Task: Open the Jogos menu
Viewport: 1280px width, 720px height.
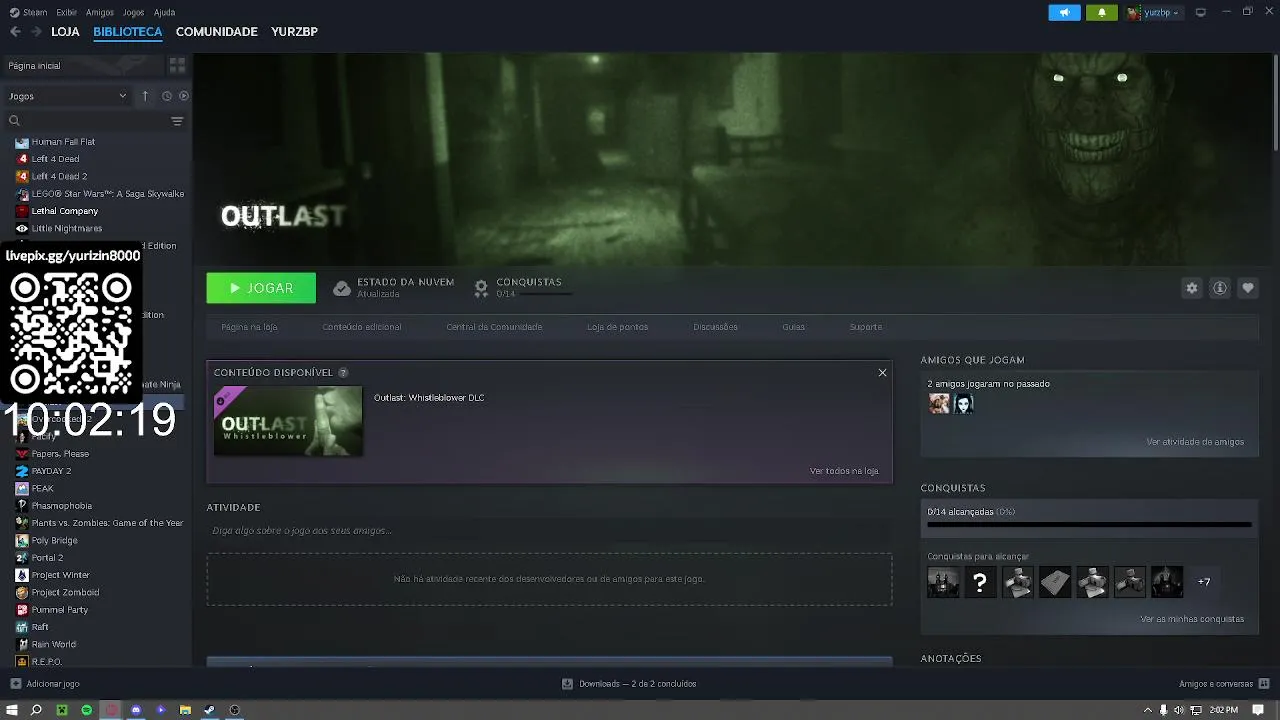Action: [x=133, y=12]
